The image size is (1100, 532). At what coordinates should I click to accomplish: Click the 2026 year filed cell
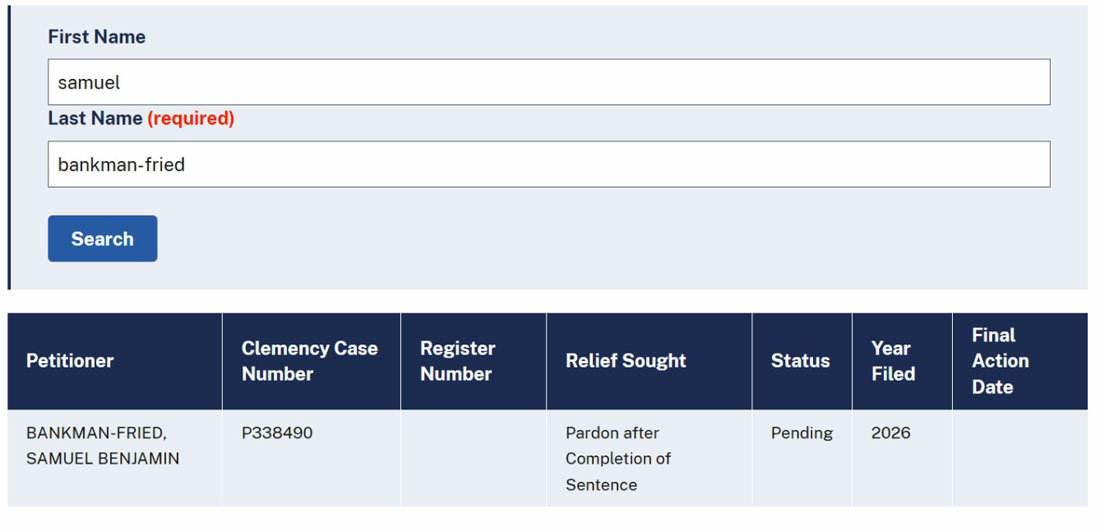(x=902, y=458)
